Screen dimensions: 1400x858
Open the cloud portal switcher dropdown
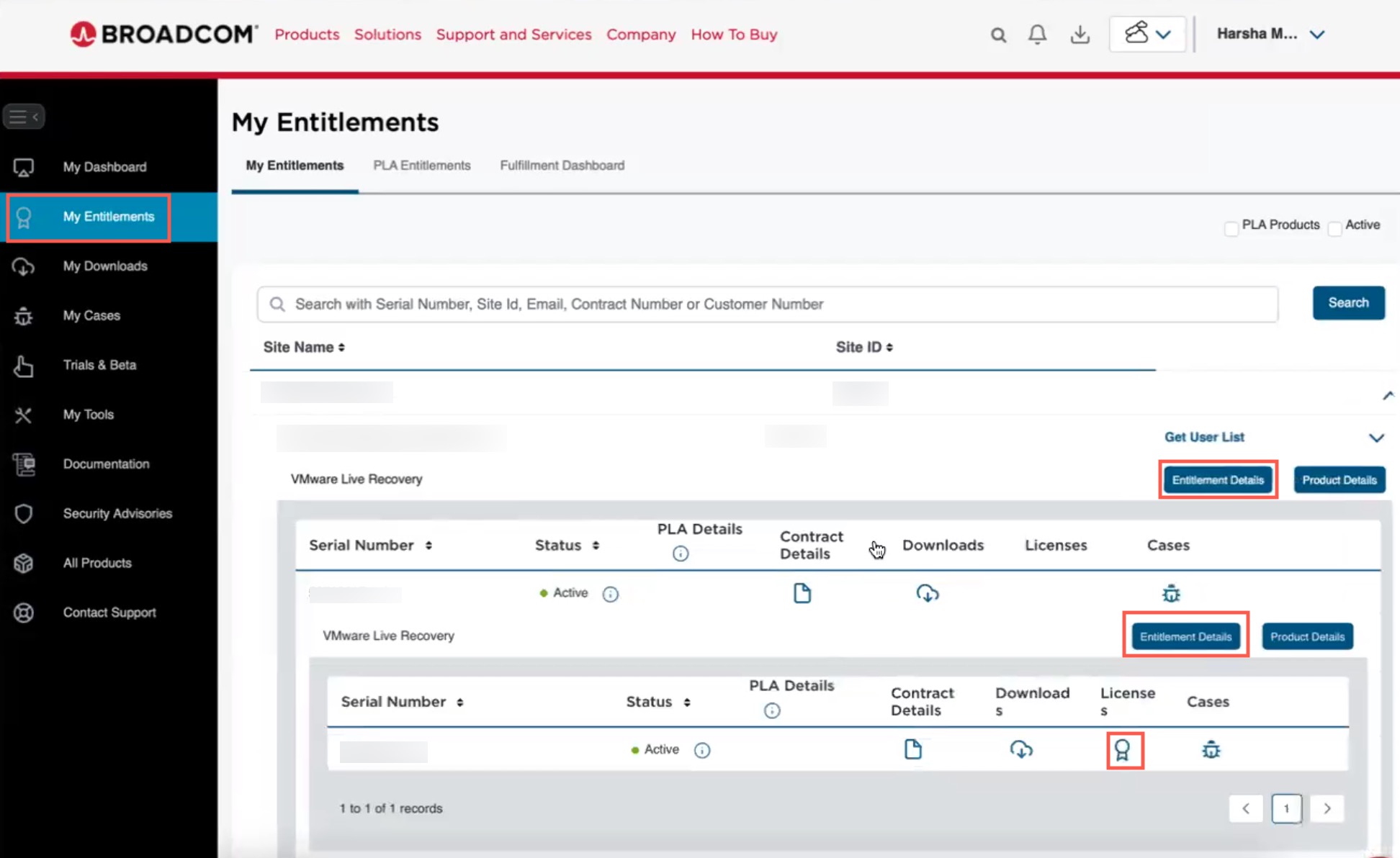point(1147,34)
